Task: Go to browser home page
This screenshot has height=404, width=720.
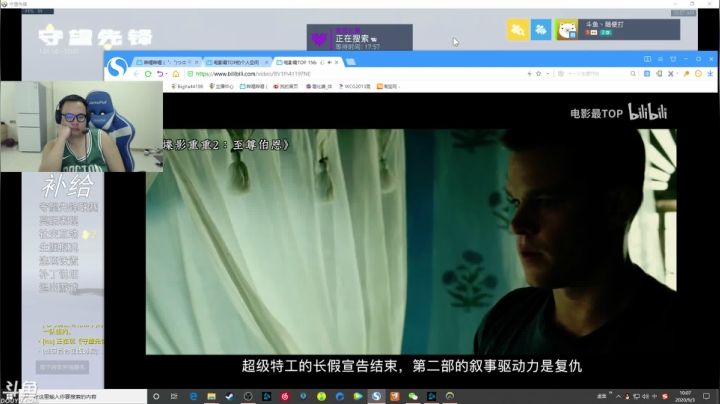Action: 176,74
